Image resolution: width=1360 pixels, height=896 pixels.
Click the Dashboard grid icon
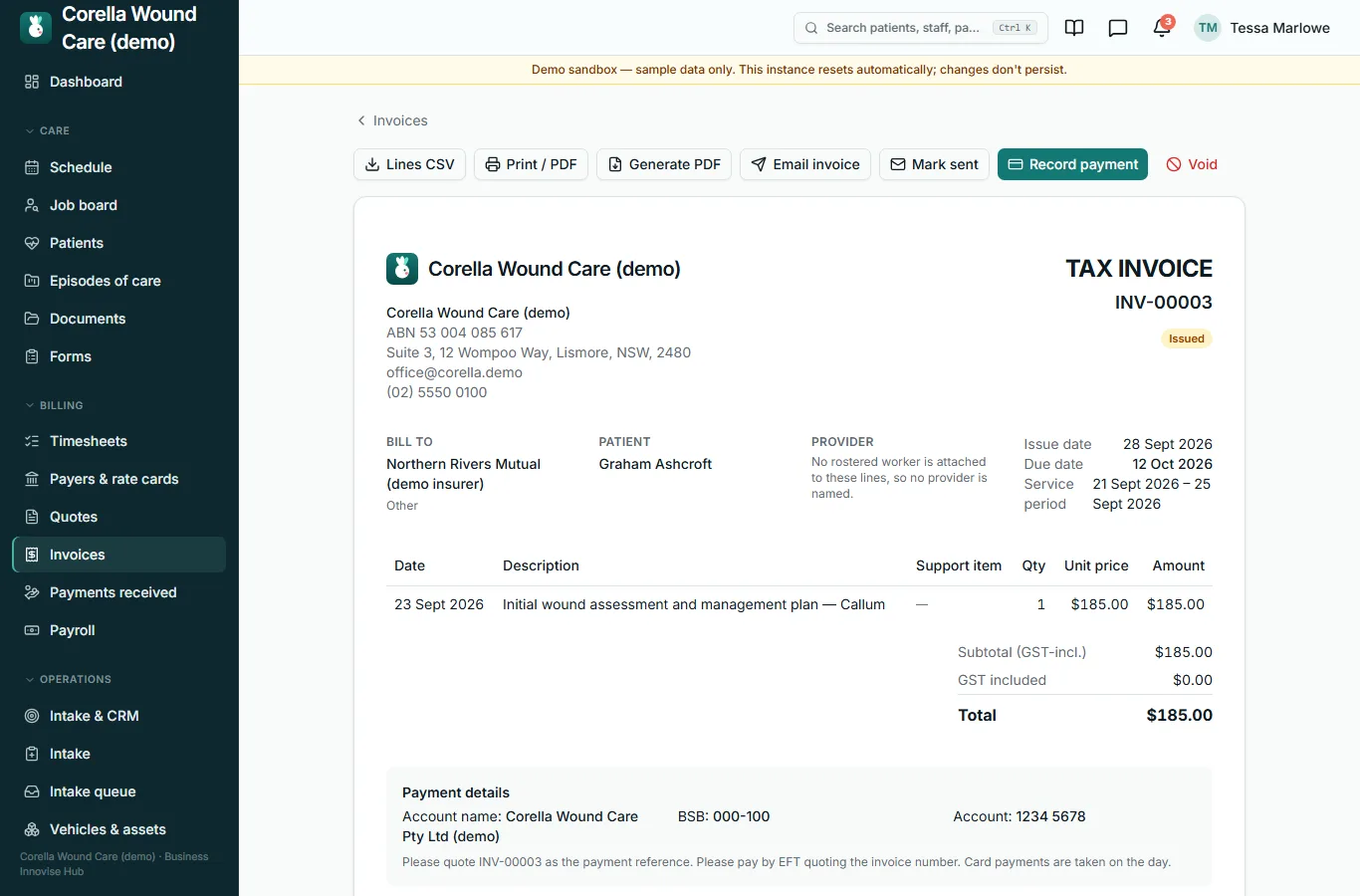tap(32, 82)
